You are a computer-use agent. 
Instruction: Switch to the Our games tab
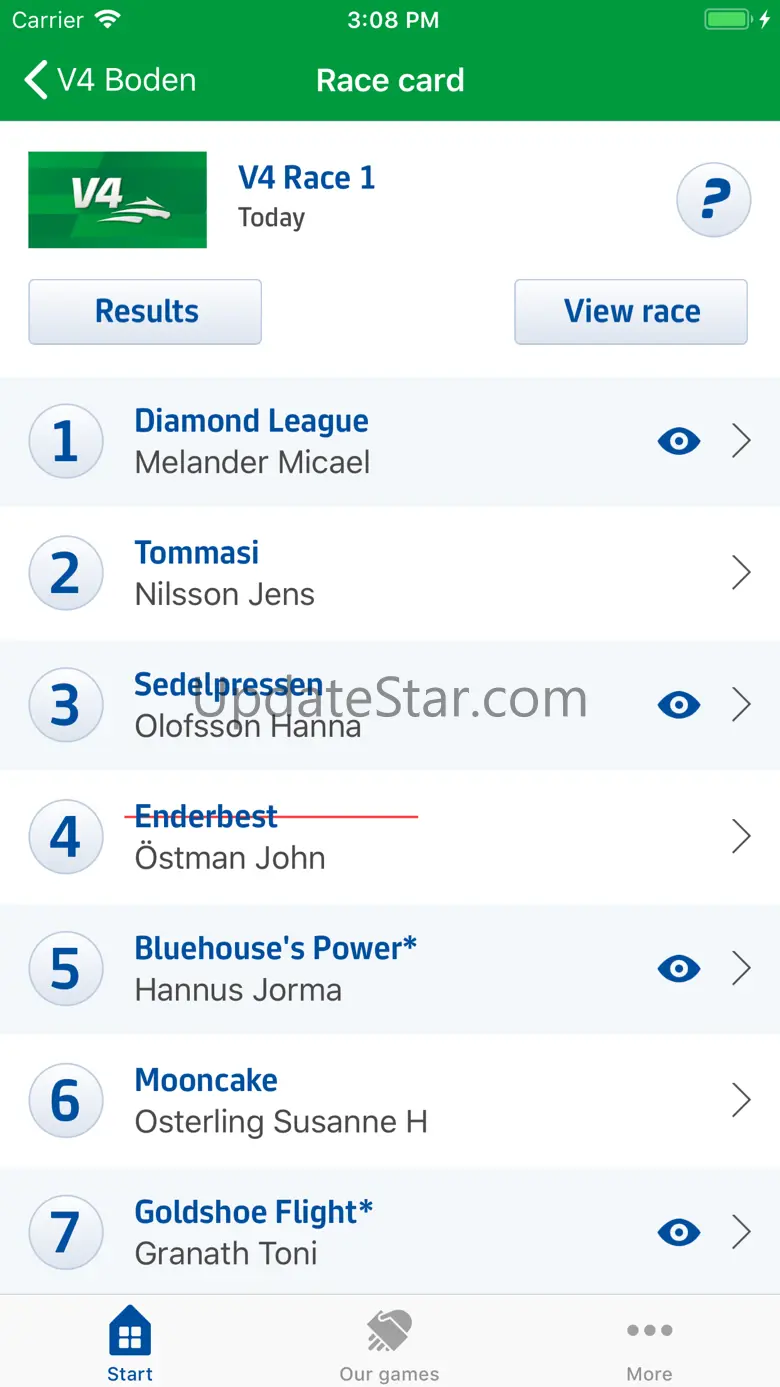pyautogui.click(x=389, y=1343)
